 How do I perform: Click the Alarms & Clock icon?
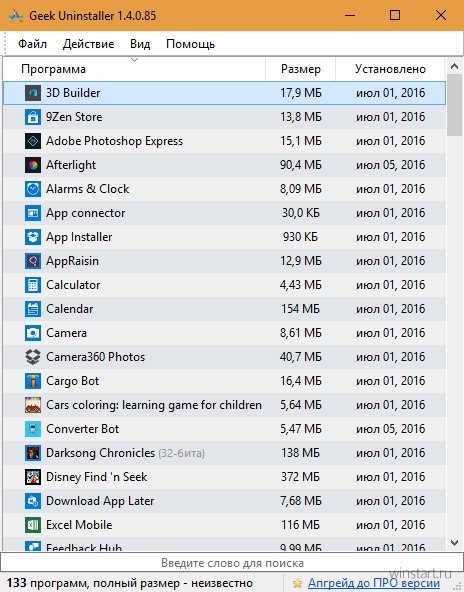pyautogui.click(x=33, y=189)
